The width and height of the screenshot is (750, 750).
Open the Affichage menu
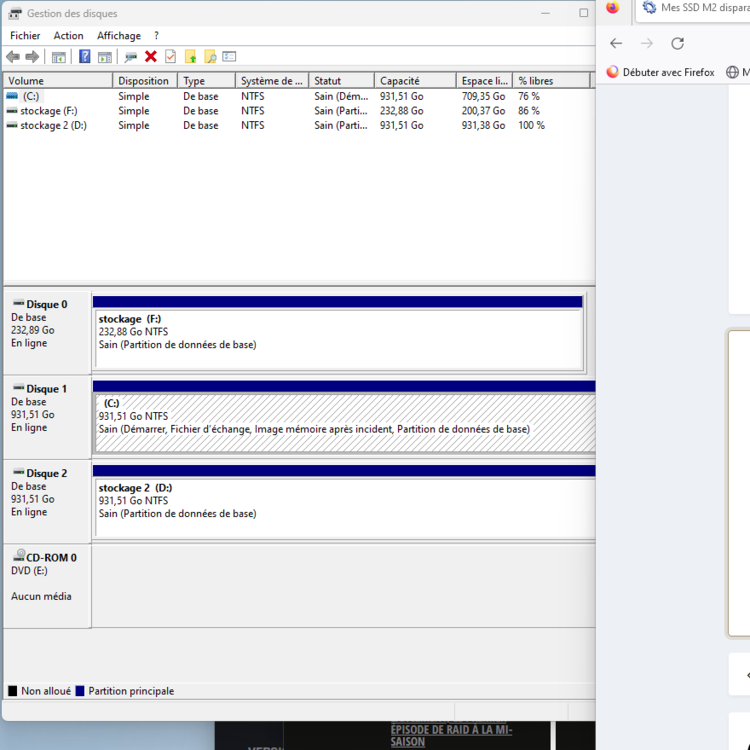coord(118,36)
